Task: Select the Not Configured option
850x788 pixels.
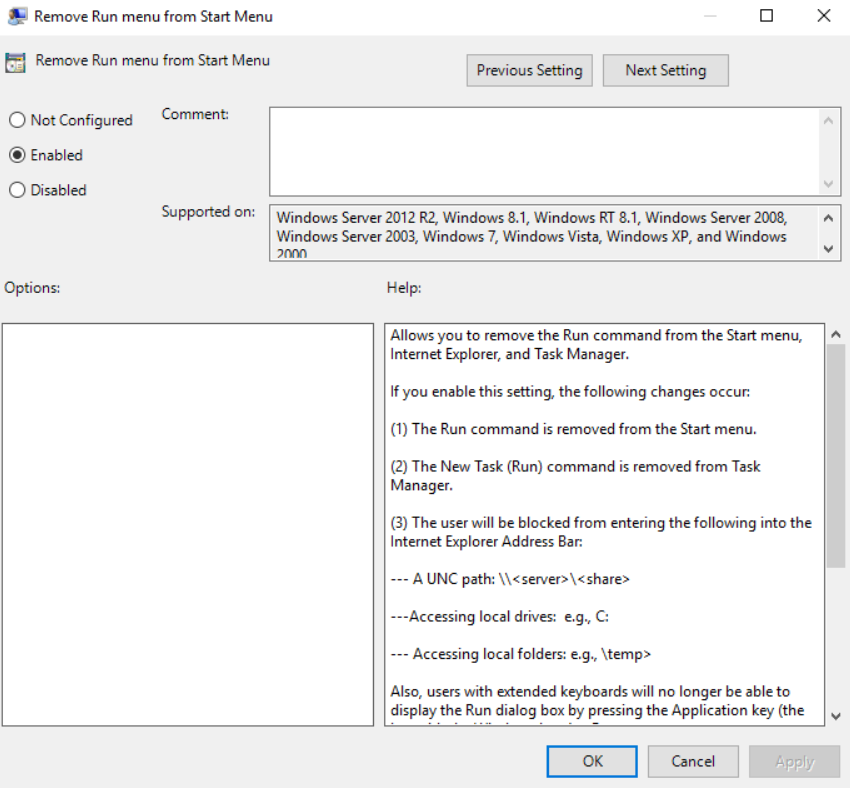Action: pyautogui.click(x=17, y=120)
